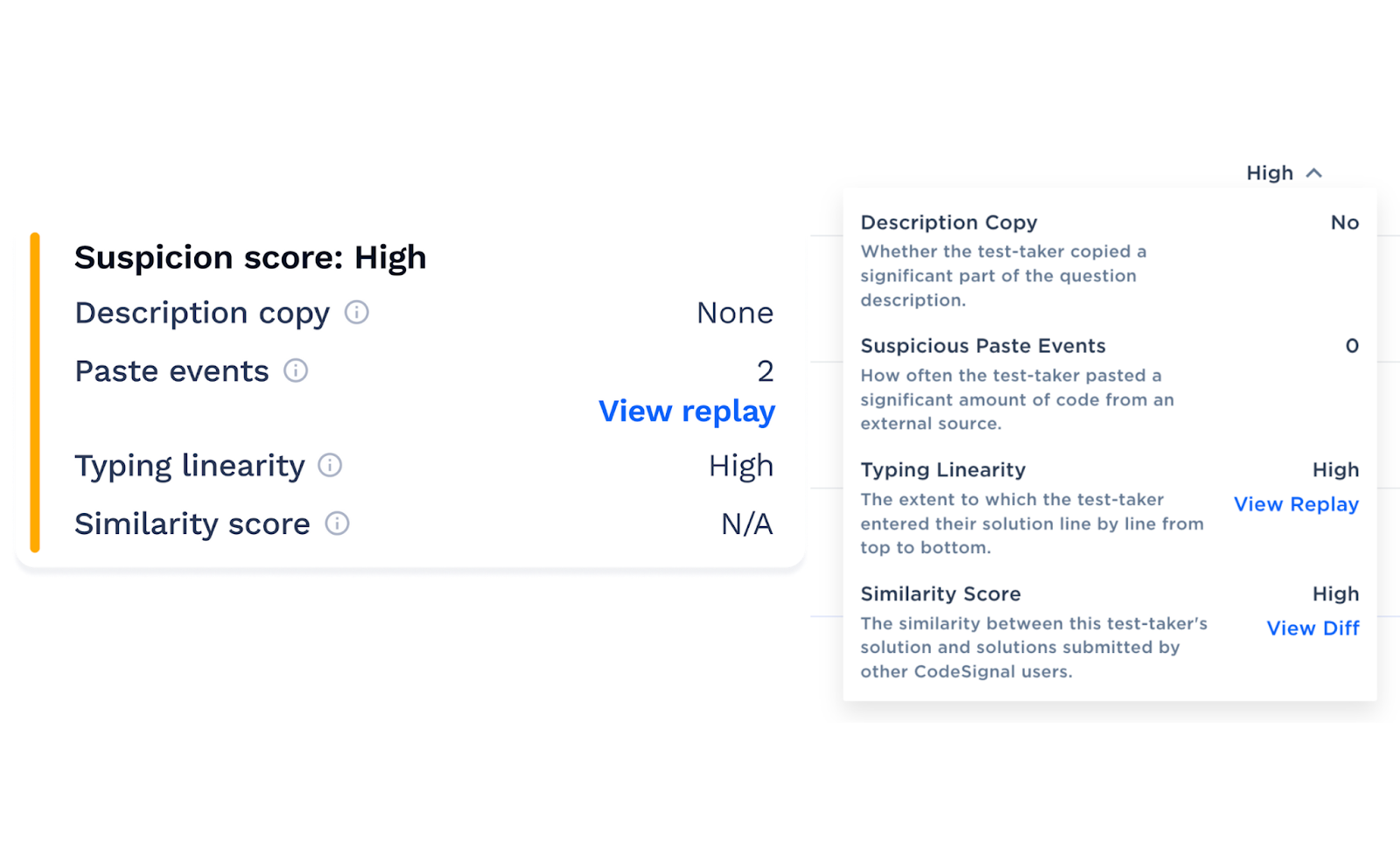The image size is (1400, 850).
Task: Click the paste events count of 2
Action: (766, 371)
